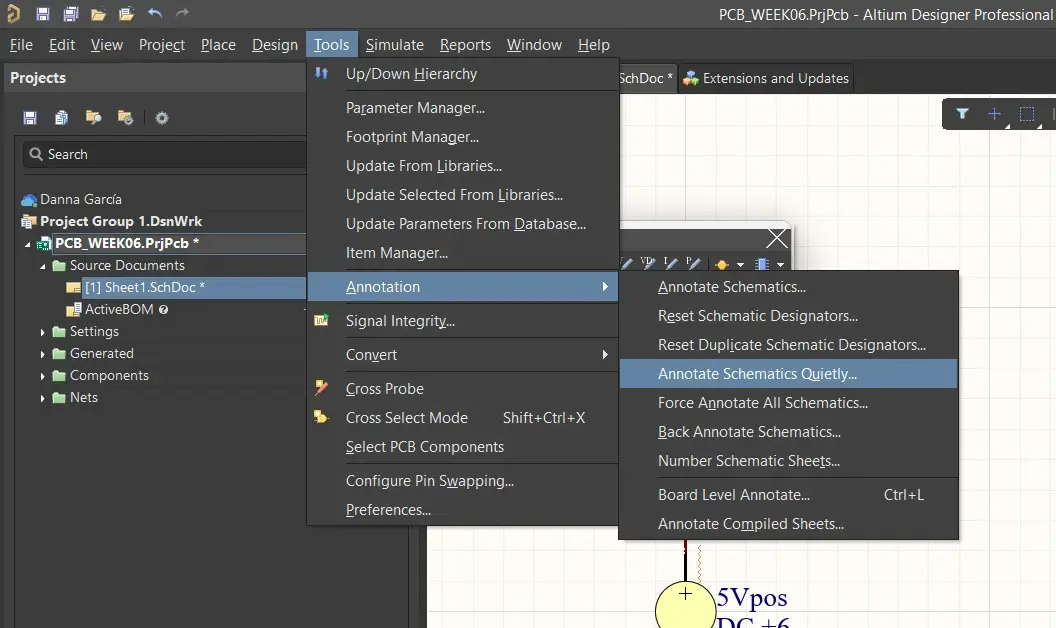
Task: Click the selection filter funnel icon
Action: tap(962, 113)
